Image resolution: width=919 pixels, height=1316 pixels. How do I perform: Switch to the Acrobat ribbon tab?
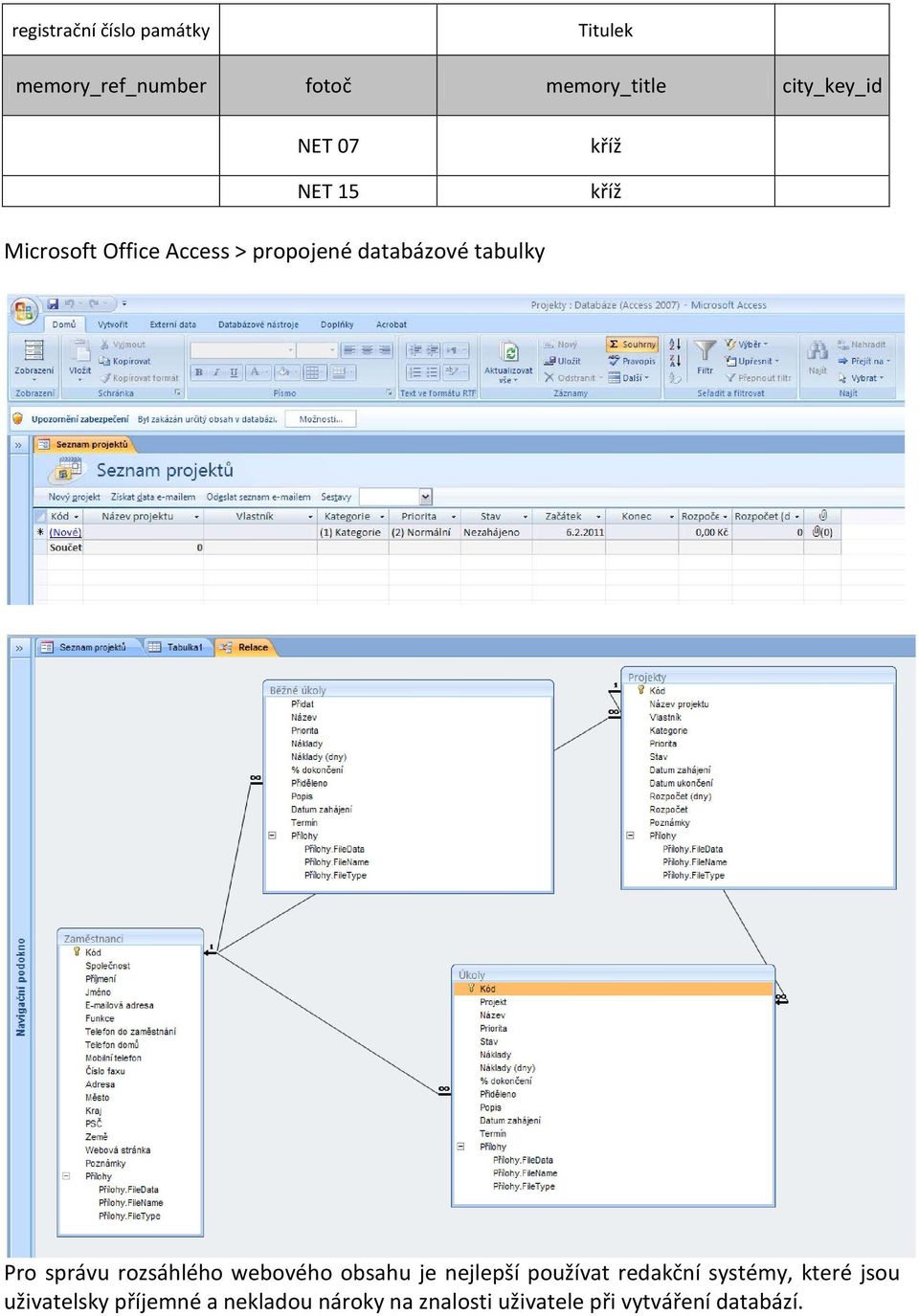pyautogui.click(x=392, y=325)
